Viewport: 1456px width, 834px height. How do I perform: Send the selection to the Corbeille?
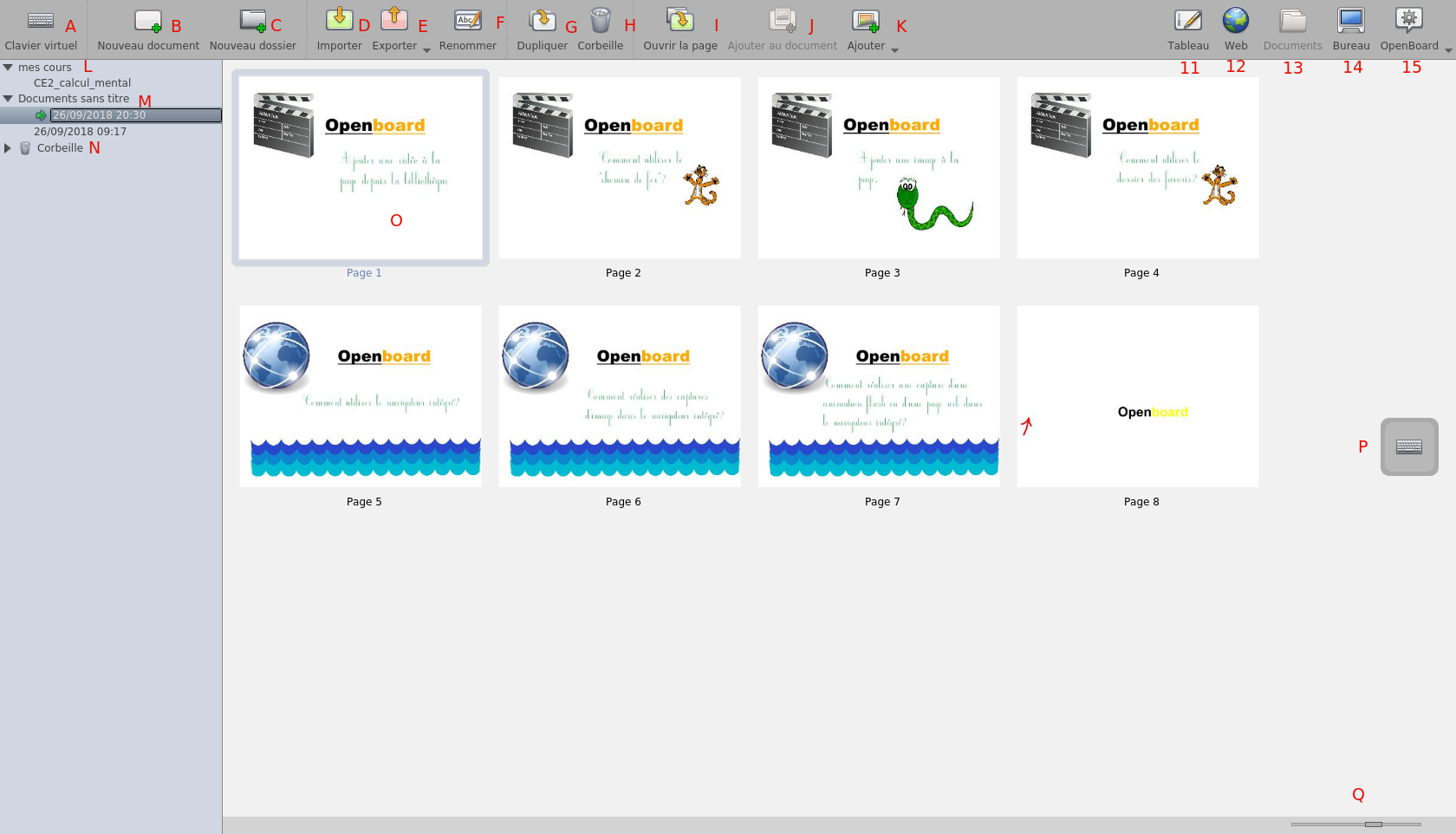599,26
